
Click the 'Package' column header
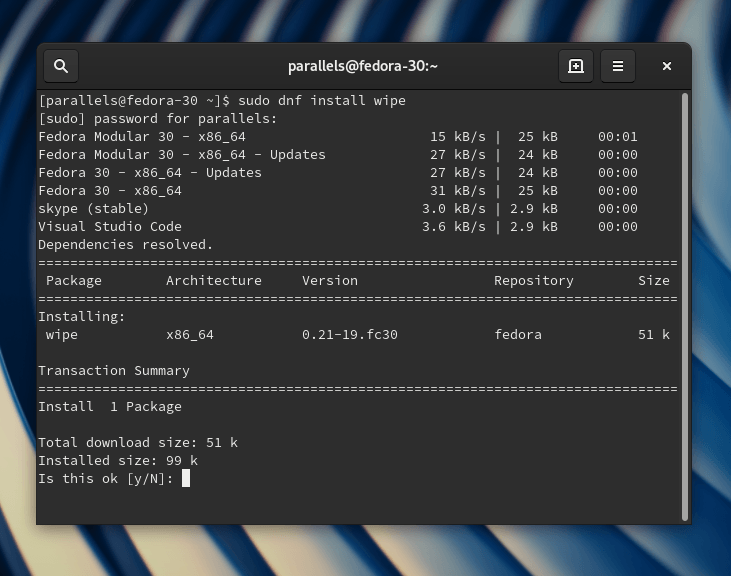coord(74,281)
